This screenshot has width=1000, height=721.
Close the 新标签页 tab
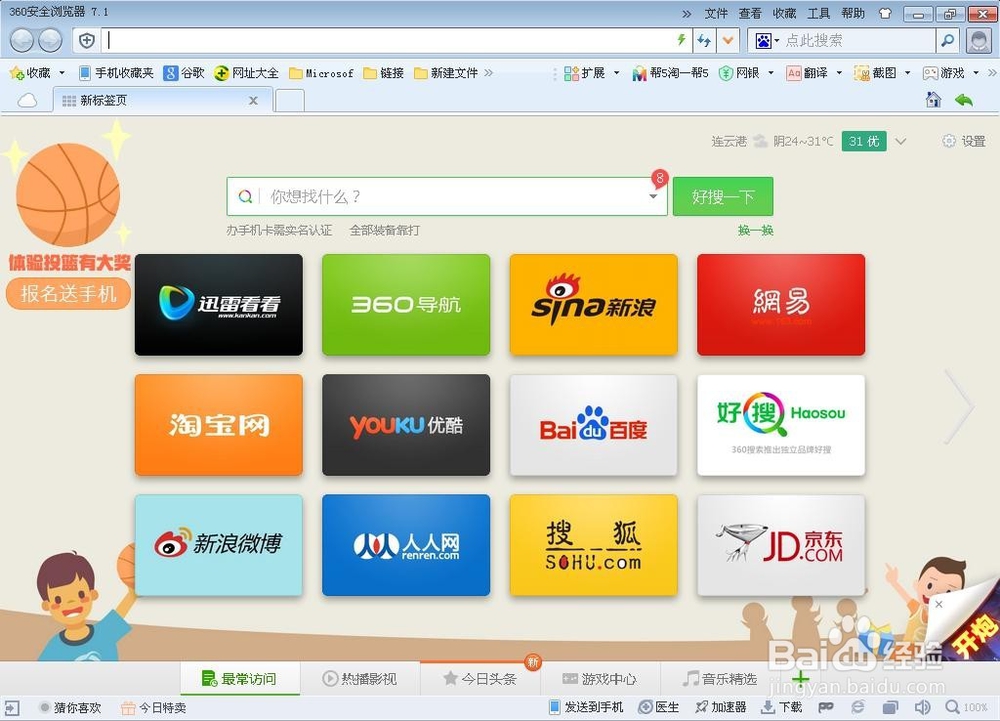pos(253,100)
